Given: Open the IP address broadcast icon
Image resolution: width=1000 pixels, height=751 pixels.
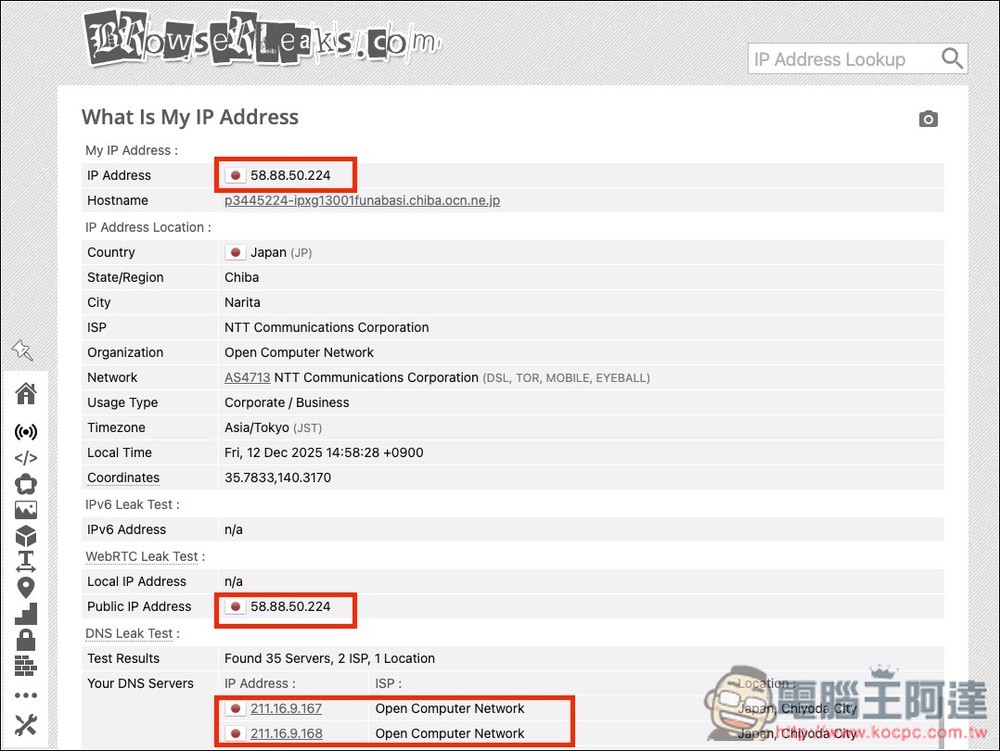Looking at the screenshot, I should 26,433.
